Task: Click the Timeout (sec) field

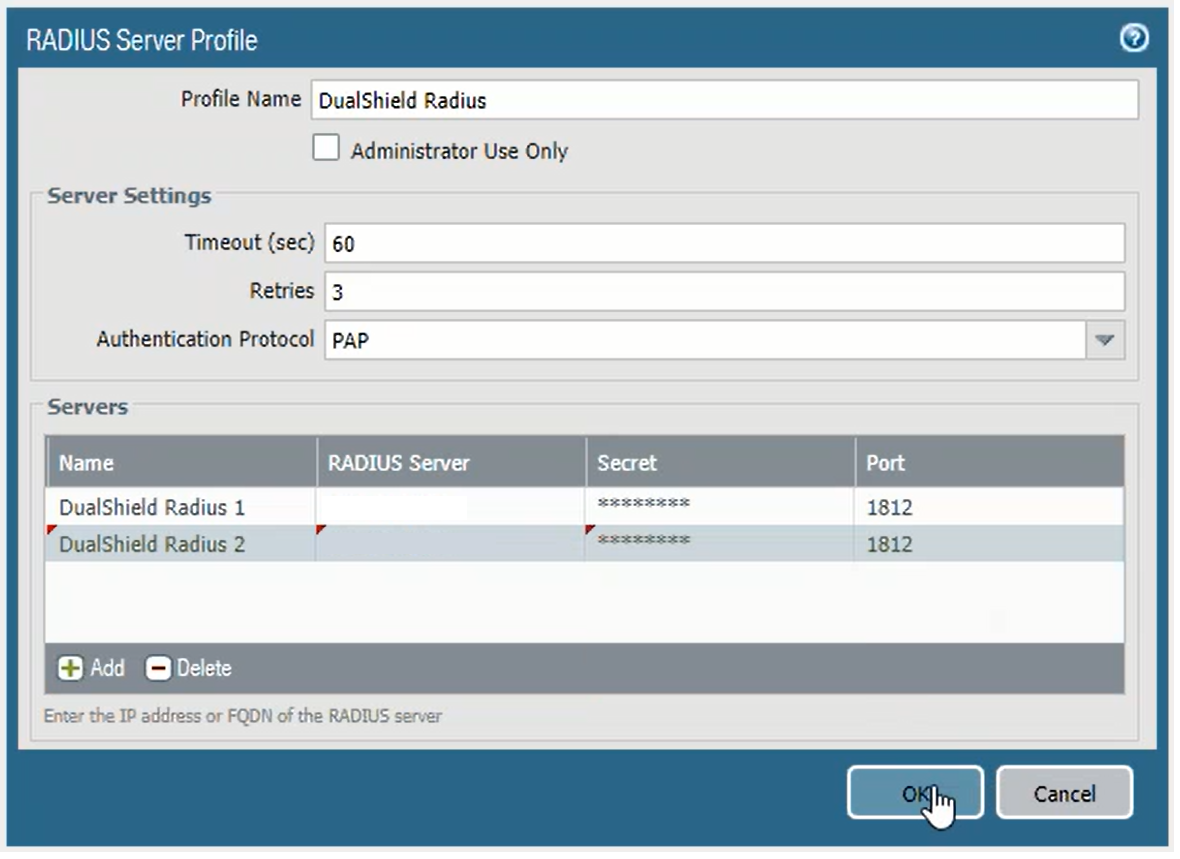Action: pyautogui.click(x=724, y=243)
